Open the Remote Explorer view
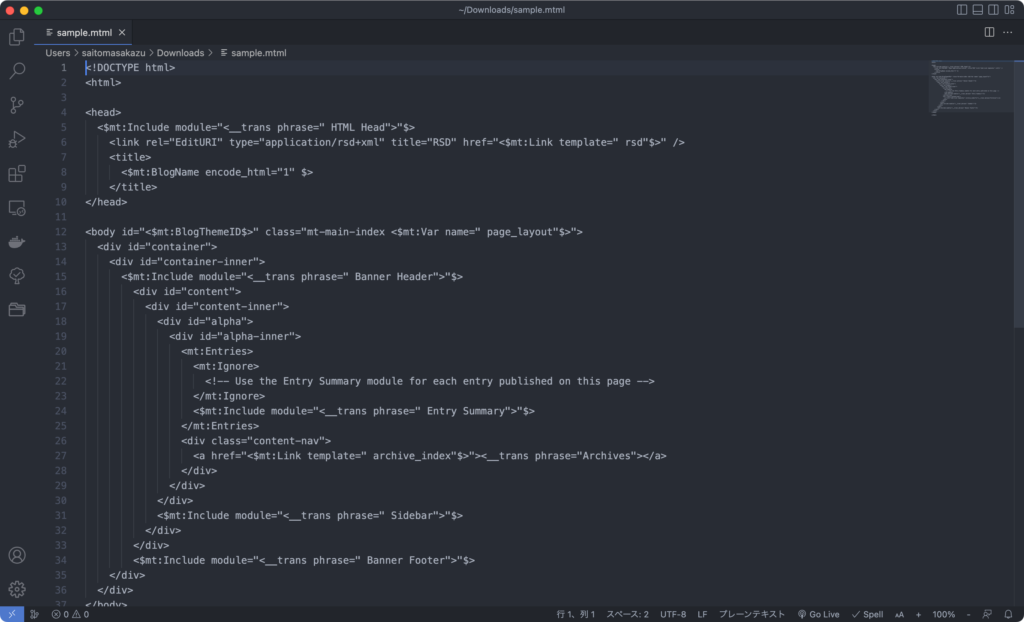This screenshot has width=1024, height=622. (16, 207)
